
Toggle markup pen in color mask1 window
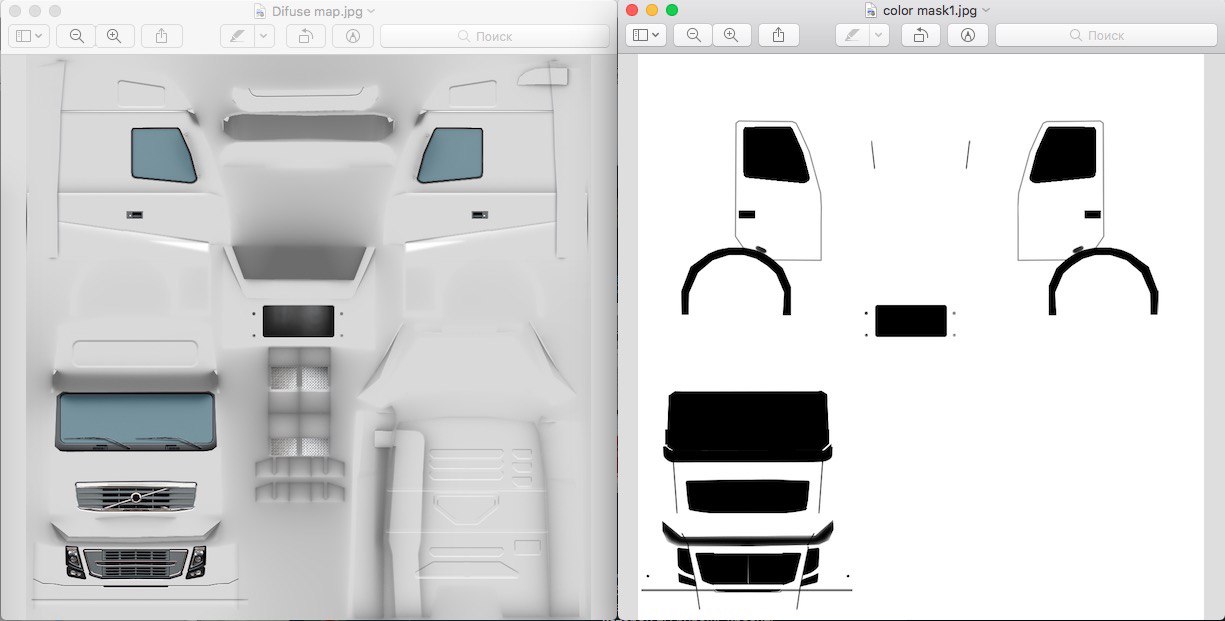coord(853,35)
